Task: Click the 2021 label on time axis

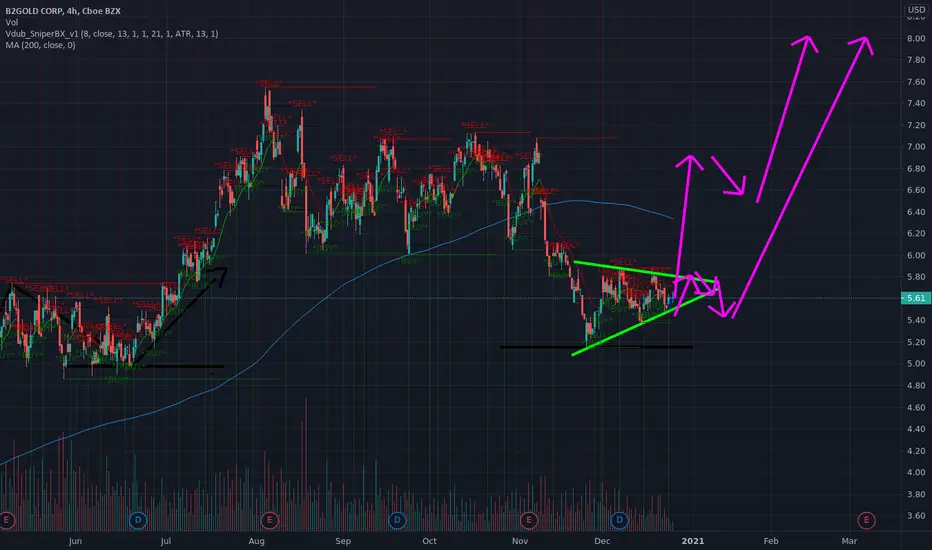Action: pos(692,541)
